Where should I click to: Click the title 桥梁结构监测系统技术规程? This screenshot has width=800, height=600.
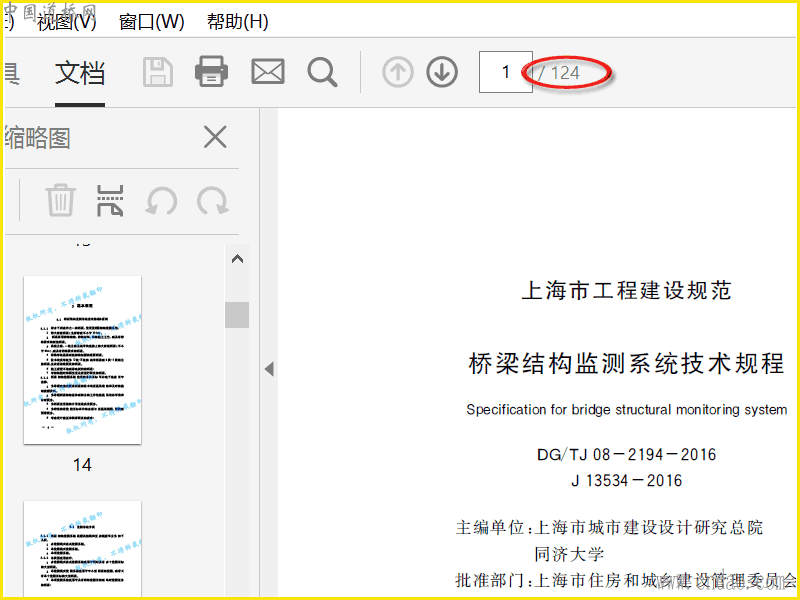626,364
